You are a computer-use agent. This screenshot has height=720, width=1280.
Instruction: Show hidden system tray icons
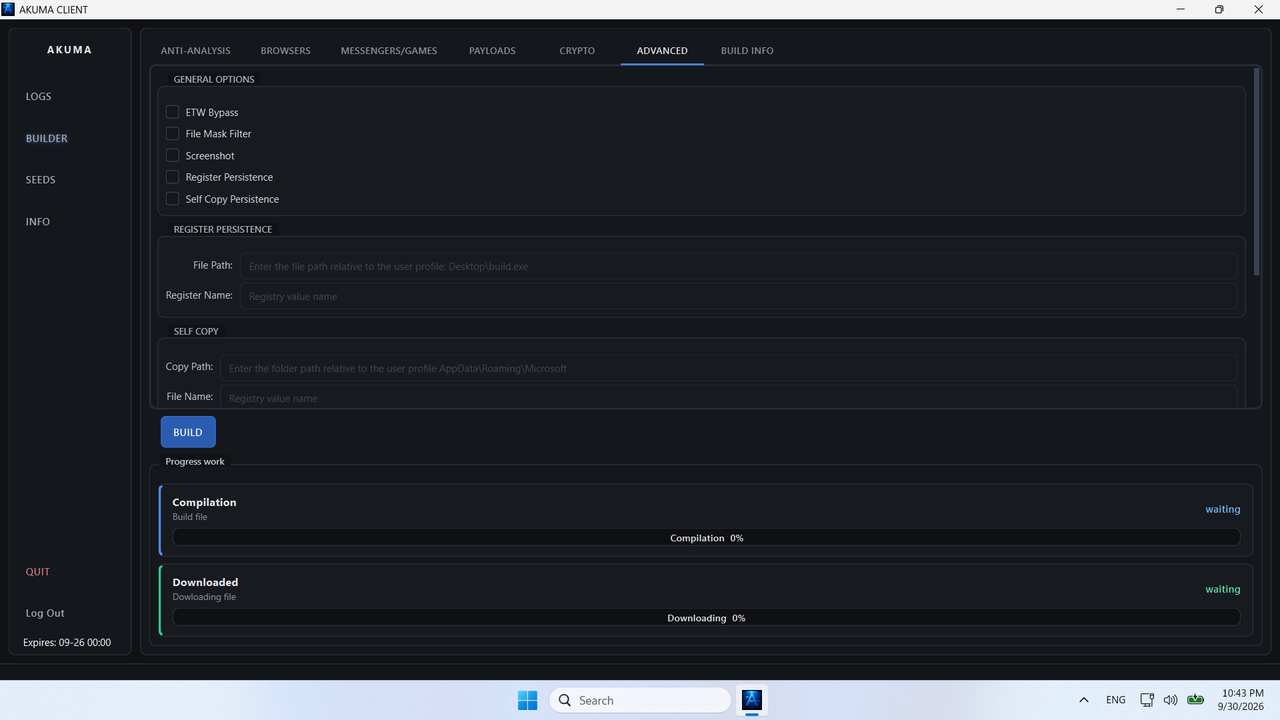coord(1084,700)
